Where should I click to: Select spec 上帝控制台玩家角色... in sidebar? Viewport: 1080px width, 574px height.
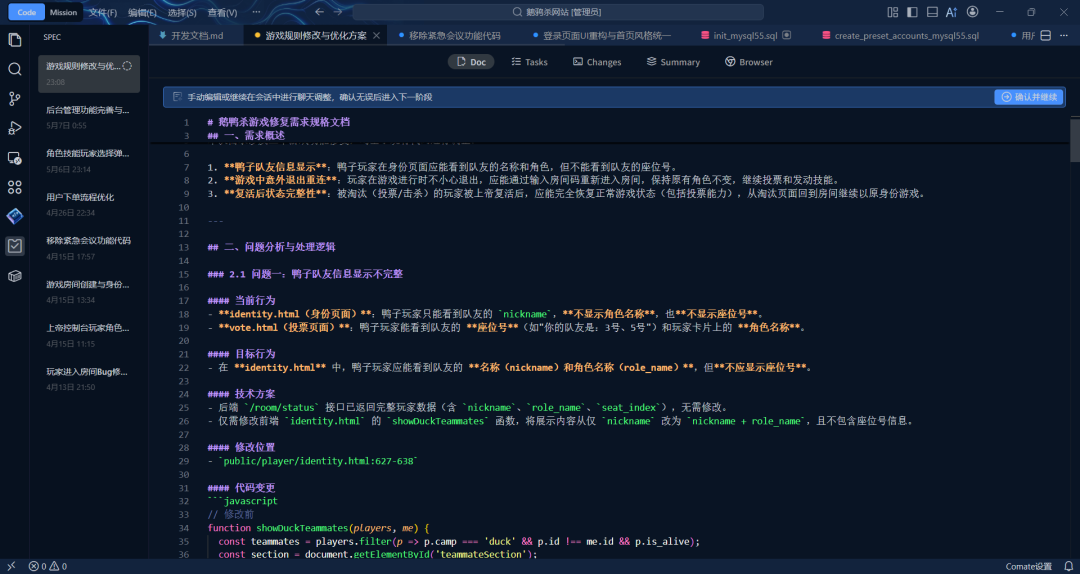pos(89,336)
